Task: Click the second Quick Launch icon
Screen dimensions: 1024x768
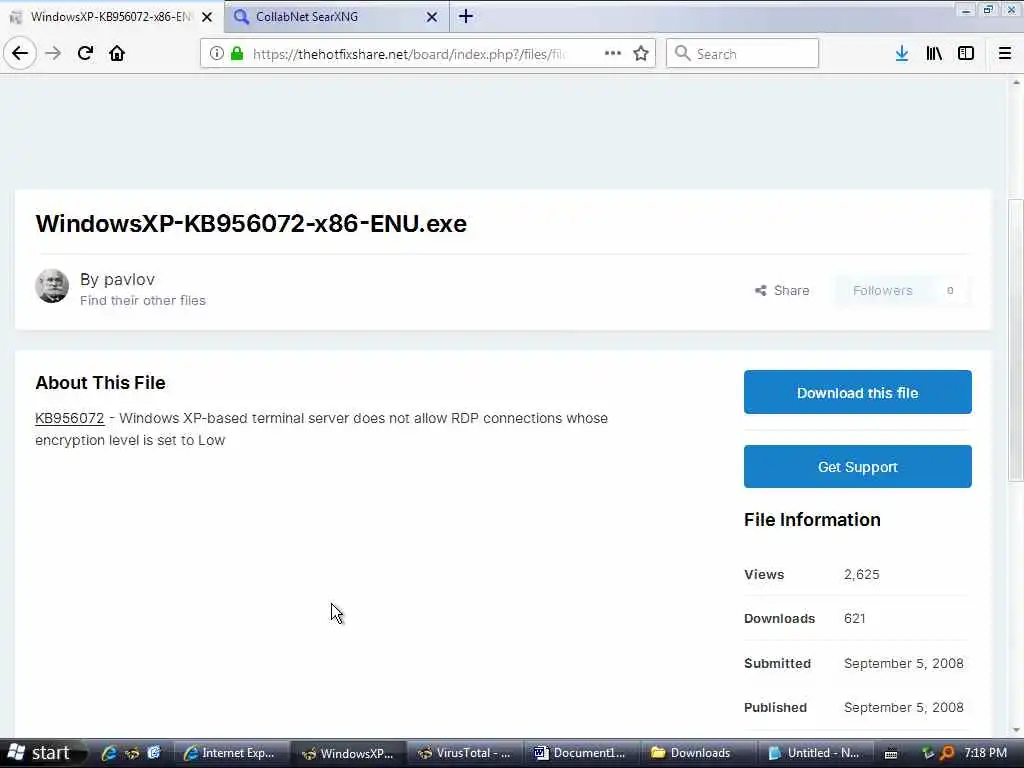Action: [x=132, y=753]
